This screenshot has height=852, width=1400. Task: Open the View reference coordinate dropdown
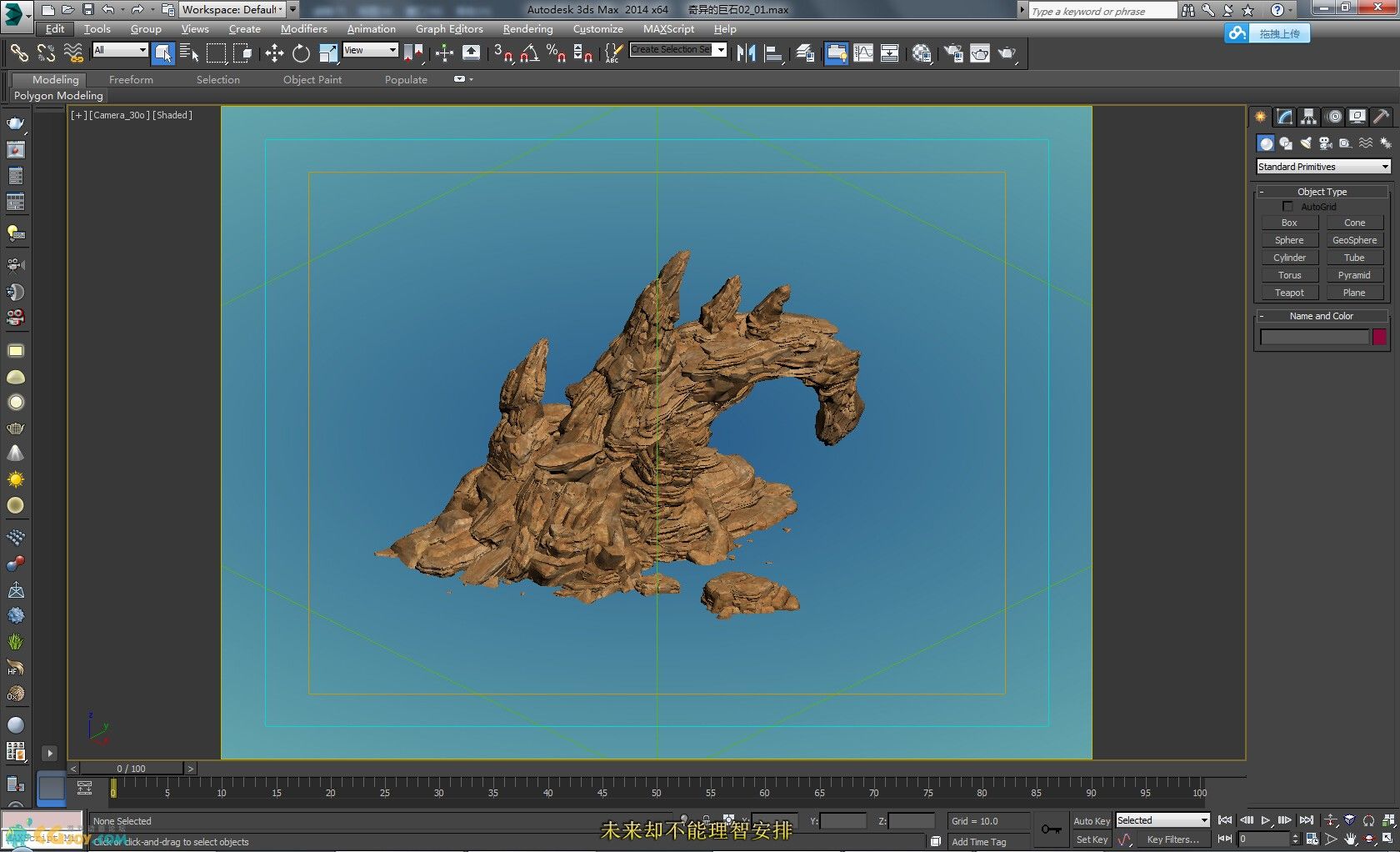coord(370,50)
